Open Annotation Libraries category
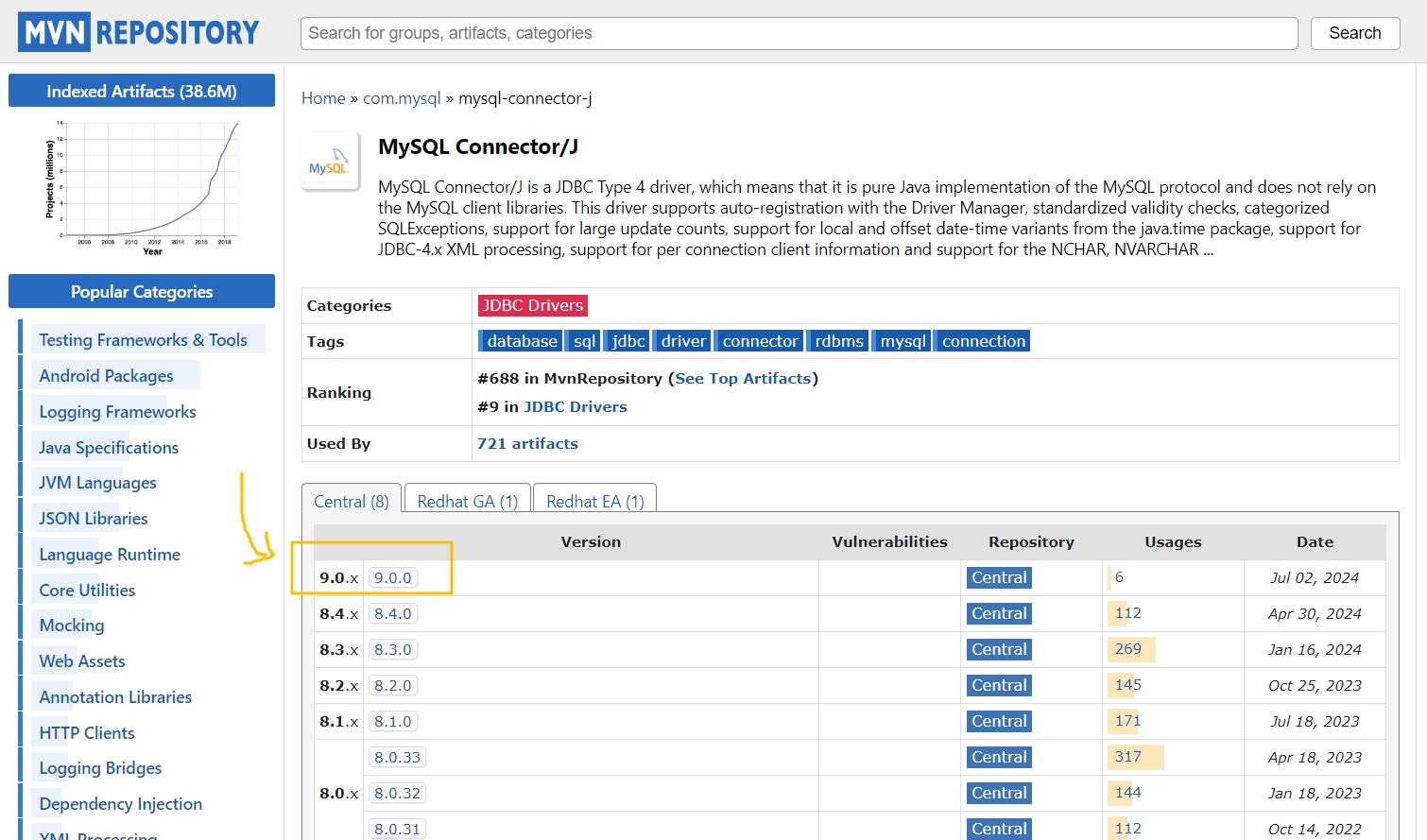The width and height of the screenshot is (1427, 840). [115, 696]
